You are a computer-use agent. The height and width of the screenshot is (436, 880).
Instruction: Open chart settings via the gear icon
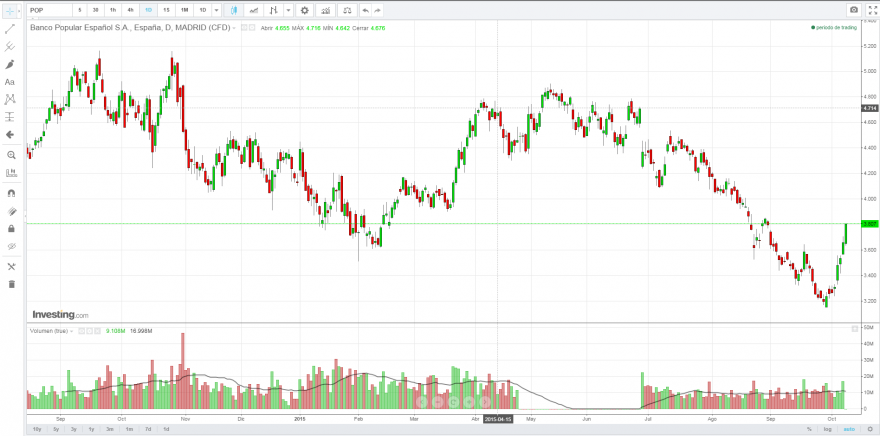(x=305, y=10)
